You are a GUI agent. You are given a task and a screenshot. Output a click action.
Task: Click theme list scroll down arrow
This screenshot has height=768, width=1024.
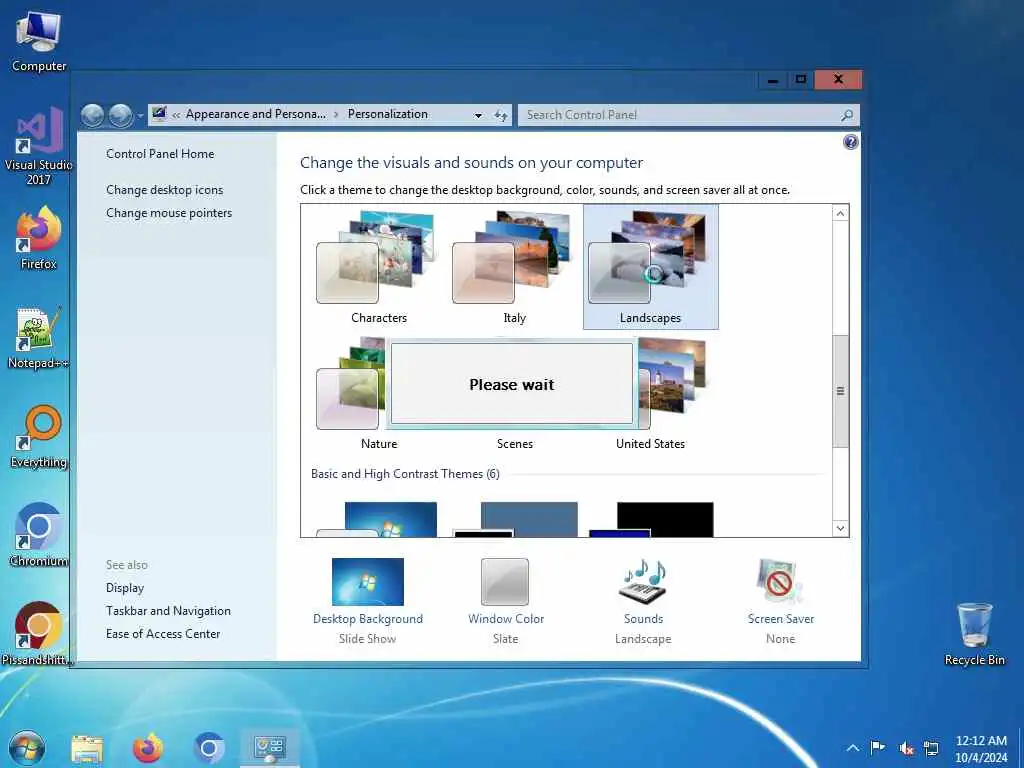click(x=840, y=528)
